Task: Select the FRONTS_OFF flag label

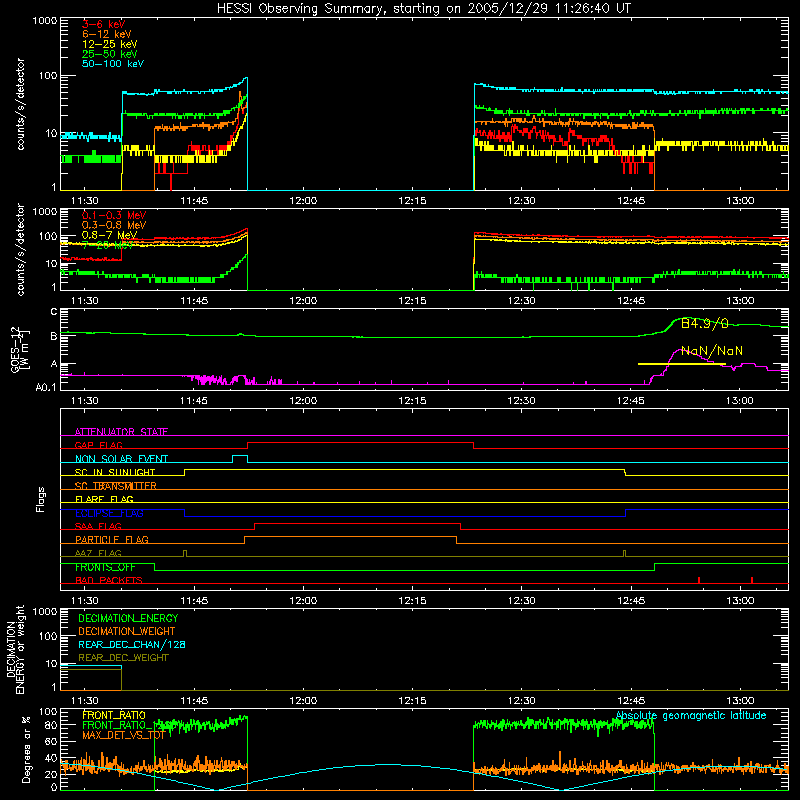Action: coord(105,567)
